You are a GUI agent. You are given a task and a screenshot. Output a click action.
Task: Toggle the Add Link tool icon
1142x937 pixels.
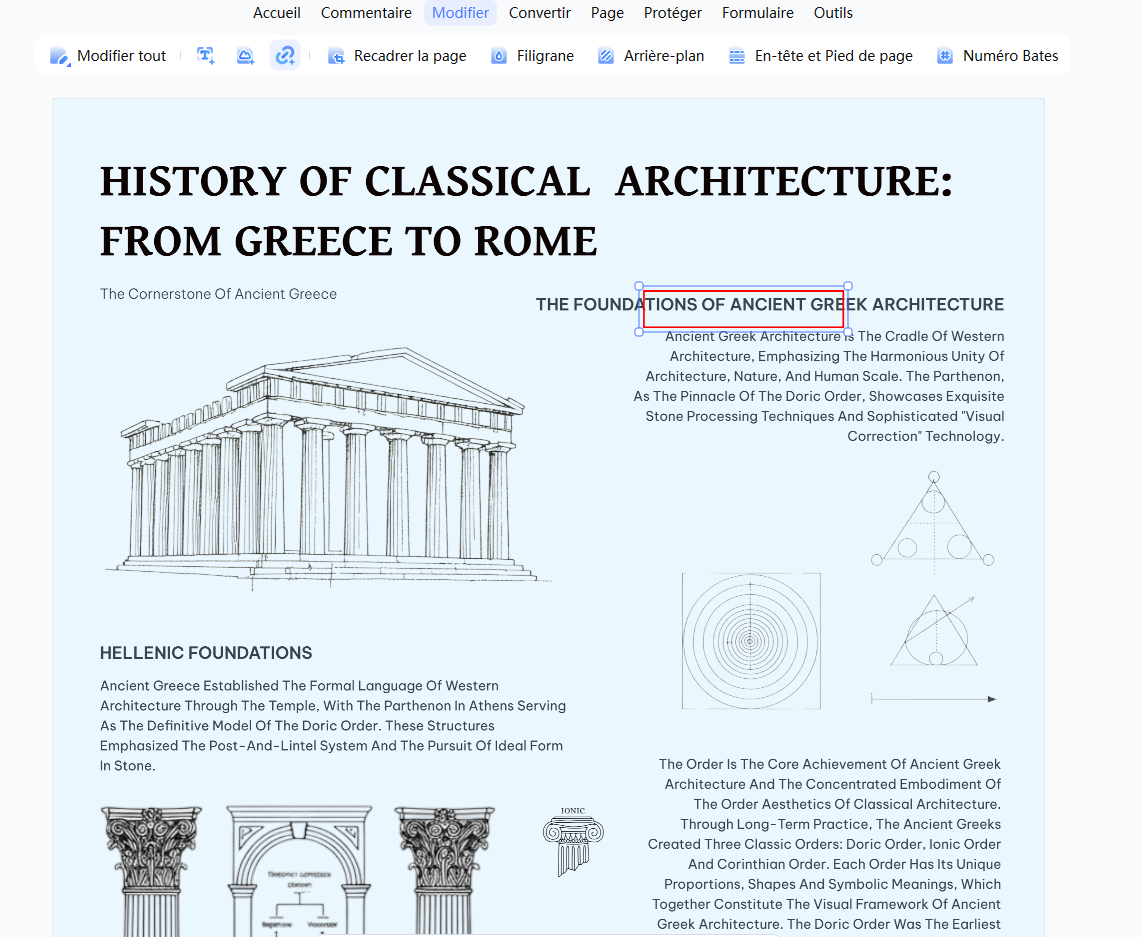coord(285,56)
